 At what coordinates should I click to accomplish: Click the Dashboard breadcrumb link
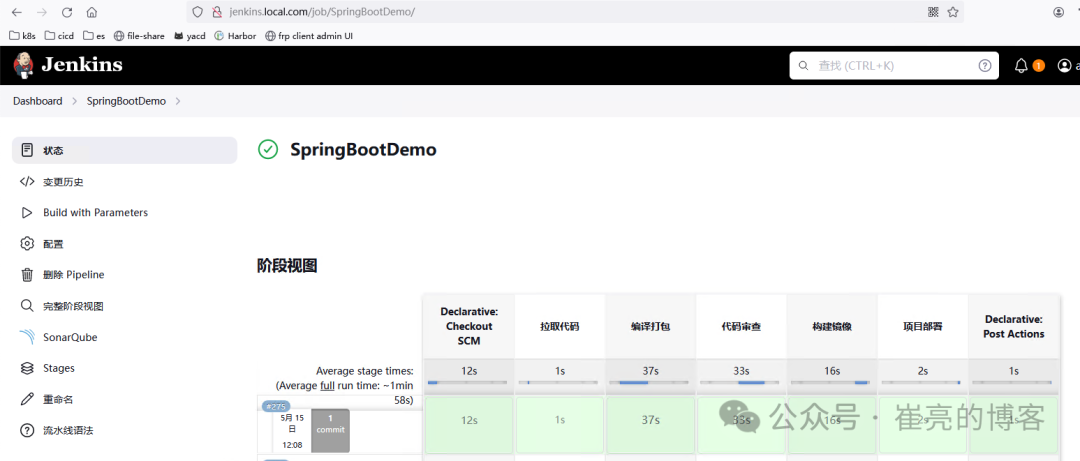pyautogui.click(x=37, y=101)
